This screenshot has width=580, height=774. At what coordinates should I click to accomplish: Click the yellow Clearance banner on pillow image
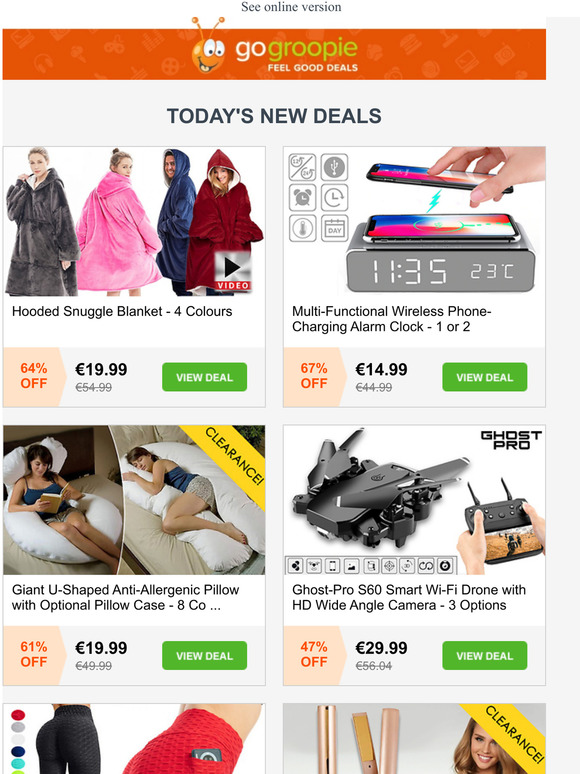pos(233,456)
